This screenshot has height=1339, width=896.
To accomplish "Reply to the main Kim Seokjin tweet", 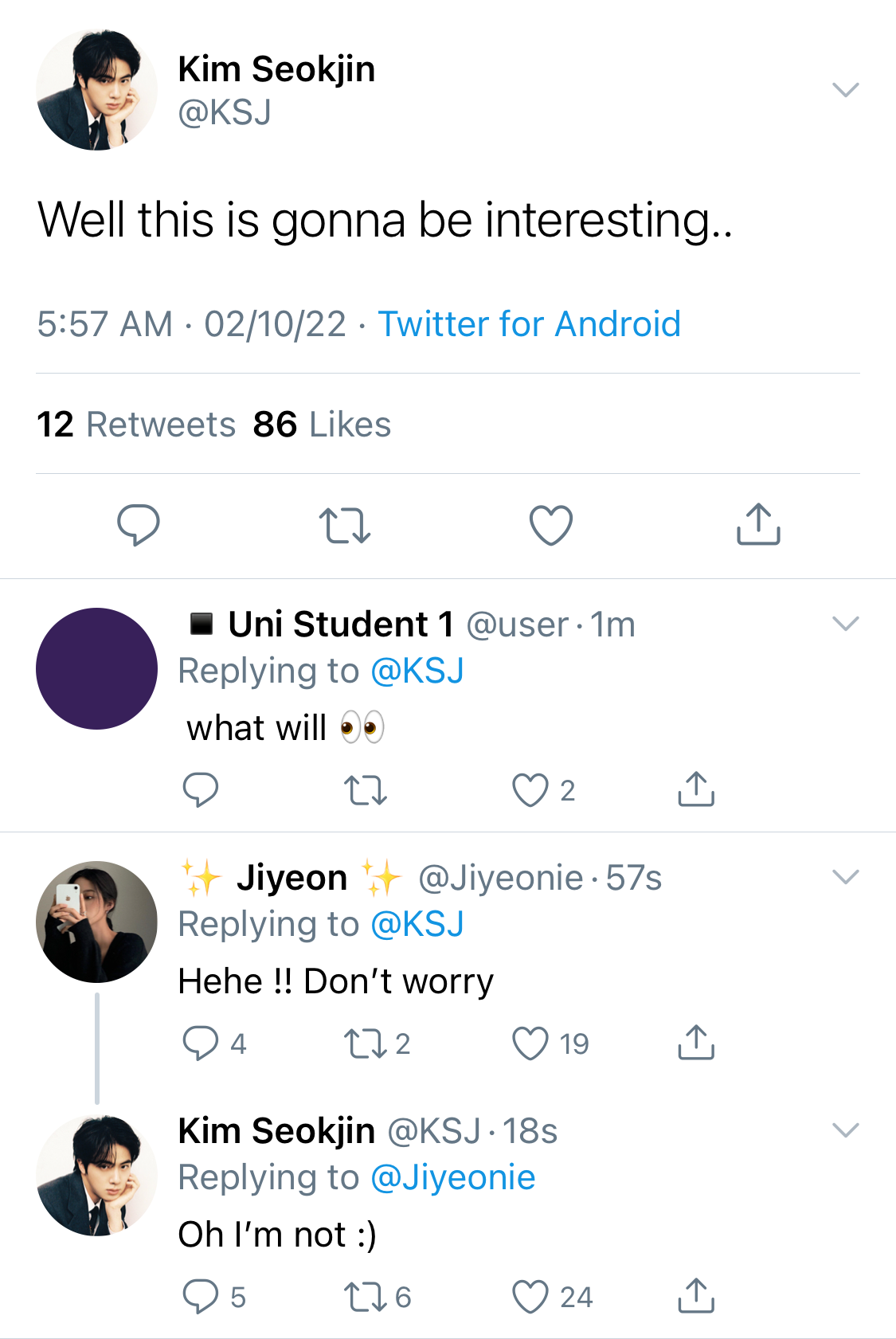I will (x=139, y=525).
